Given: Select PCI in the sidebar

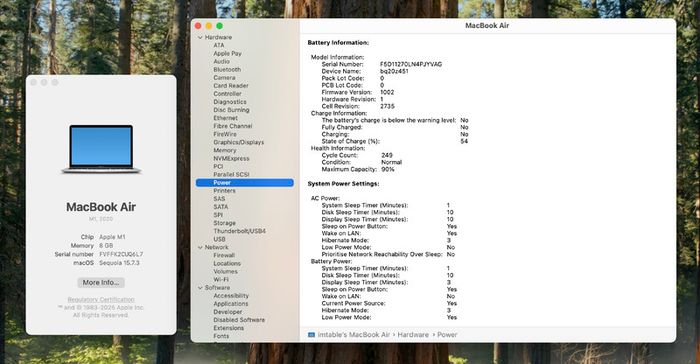Looking at the screenshot, I should (218, 167).
